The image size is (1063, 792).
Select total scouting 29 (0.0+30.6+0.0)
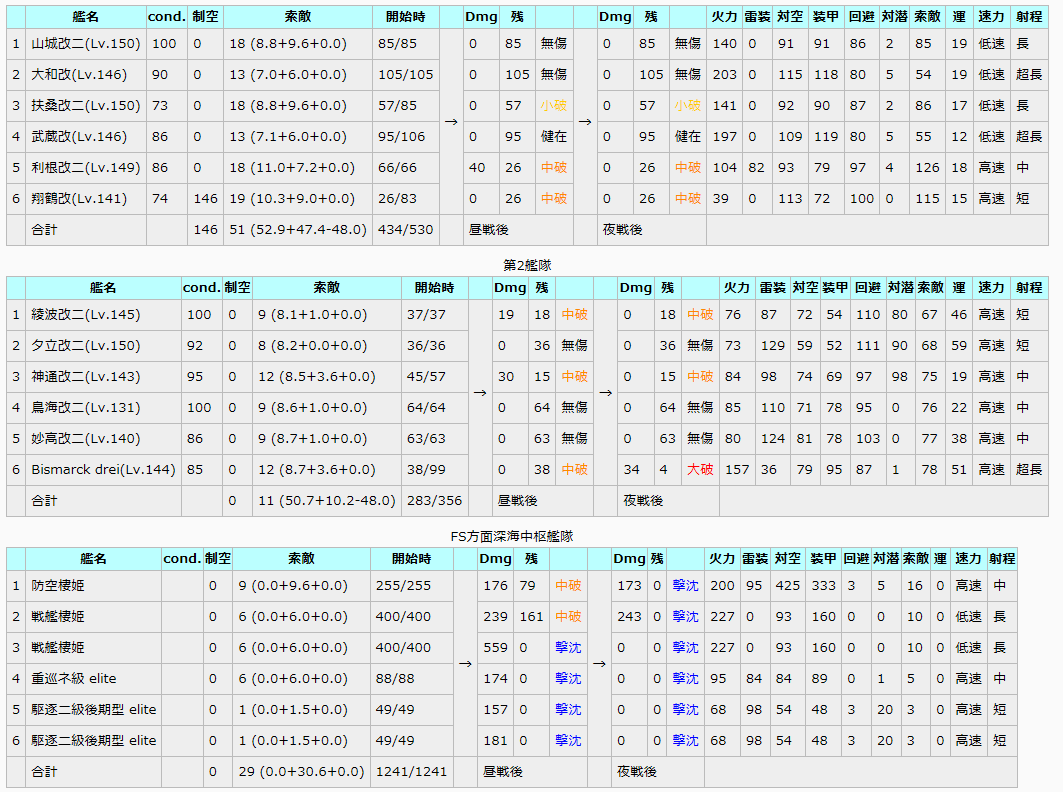pos(301,772)
